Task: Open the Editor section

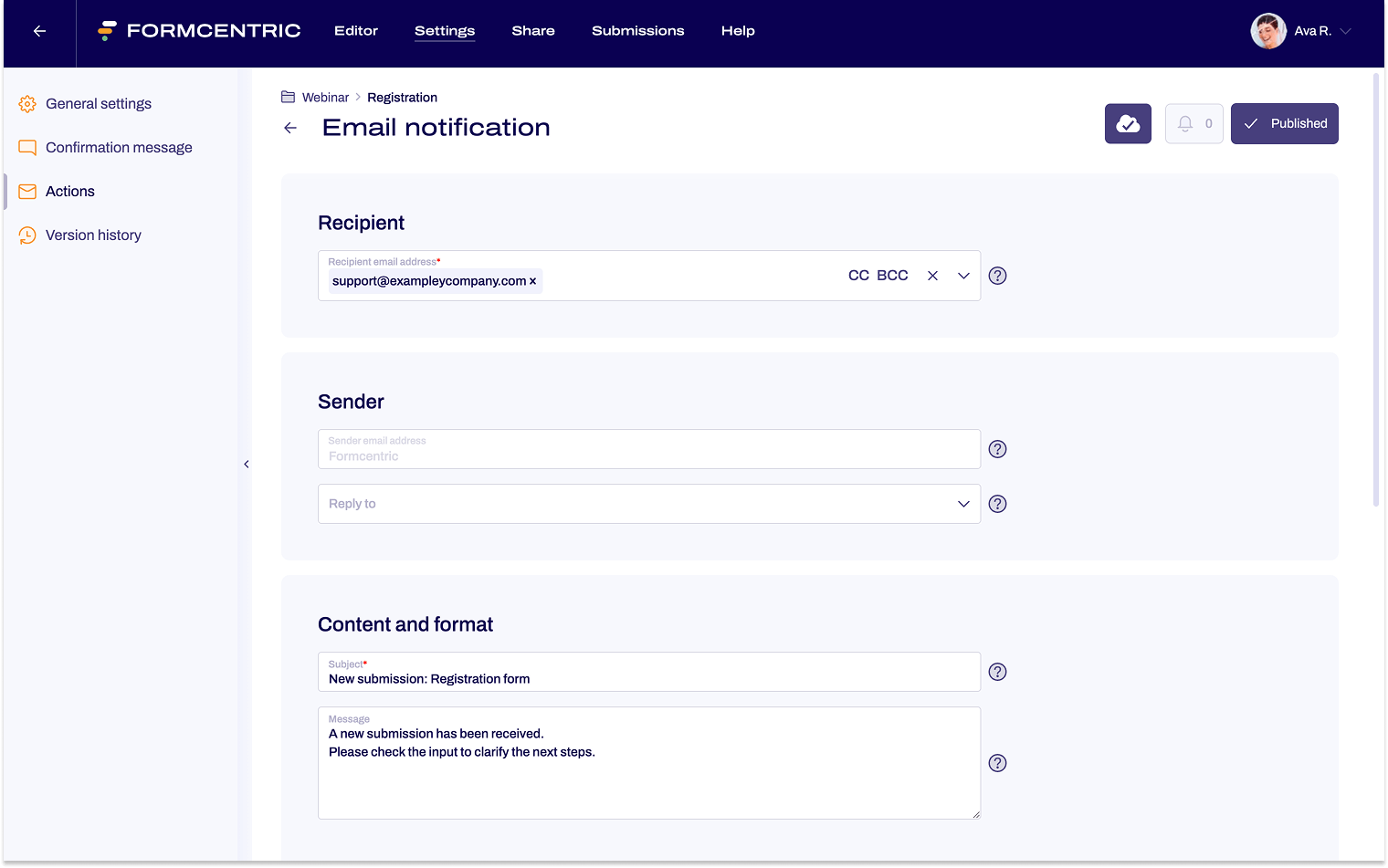Action: (356, 30)
